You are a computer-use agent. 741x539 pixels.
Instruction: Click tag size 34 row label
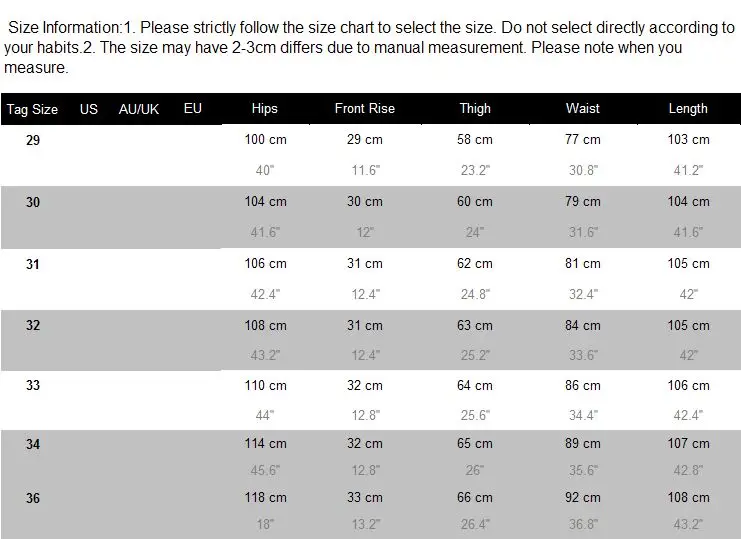(x=33, y=444)
